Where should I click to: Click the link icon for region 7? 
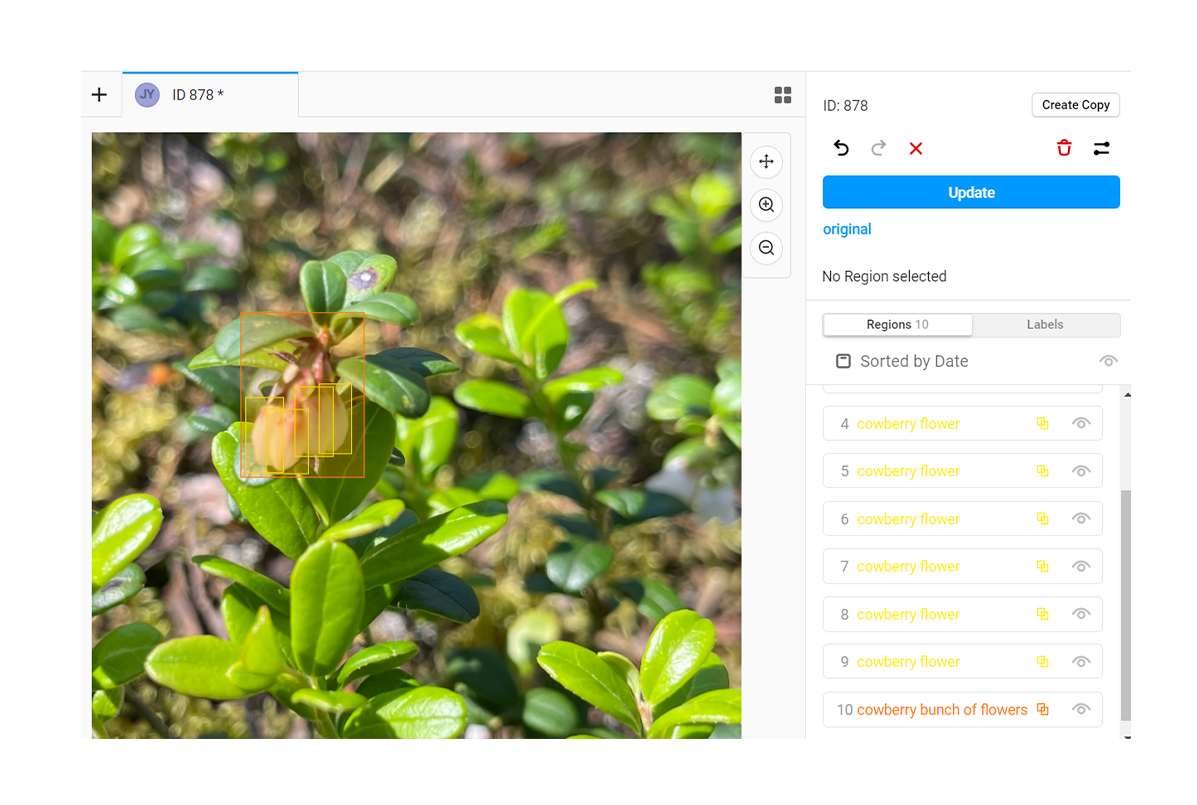pos(1043,566)
